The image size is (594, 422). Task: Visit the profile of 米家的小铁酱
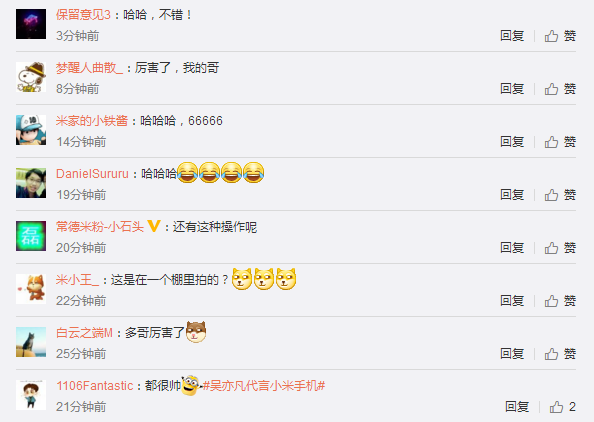coord(92,121)
